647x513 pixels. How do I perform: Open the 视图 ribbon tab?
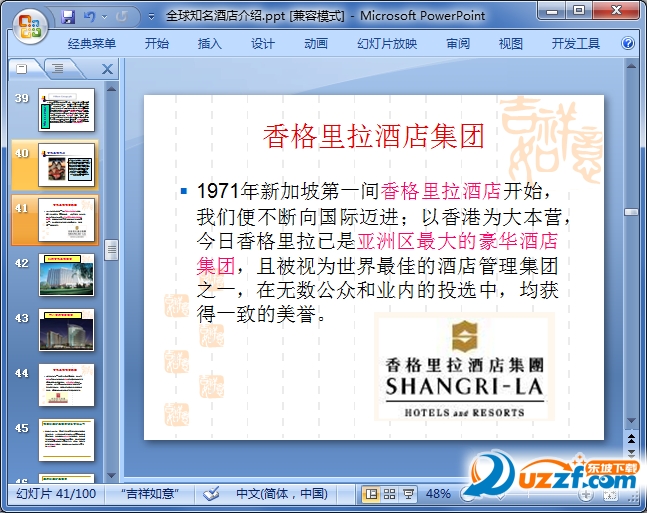(511, 43)
